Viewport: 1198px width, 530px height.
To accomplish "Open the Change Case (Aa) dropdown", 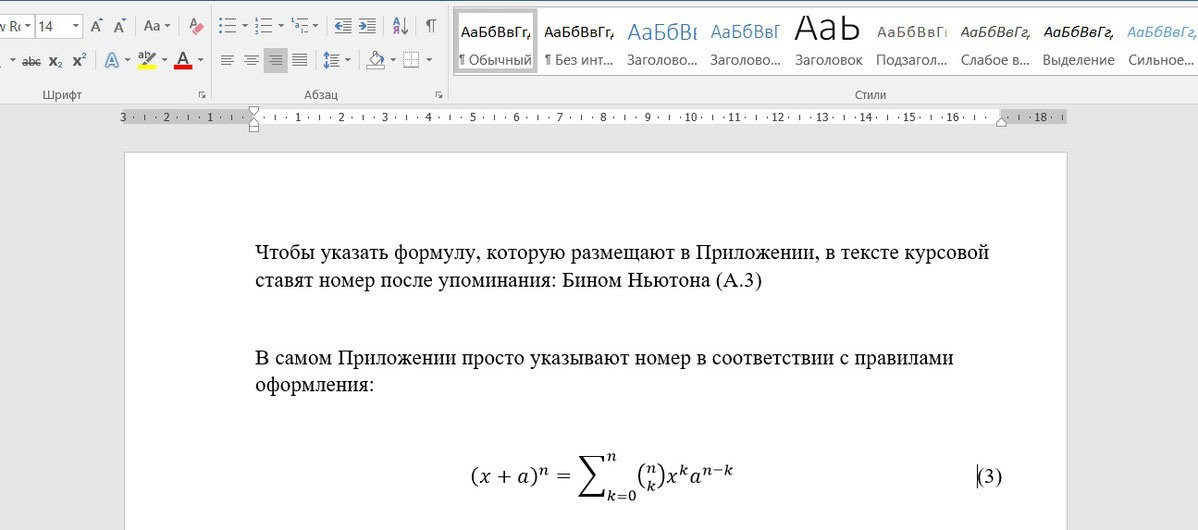I will pyautogui.click(x=166, y=25).
